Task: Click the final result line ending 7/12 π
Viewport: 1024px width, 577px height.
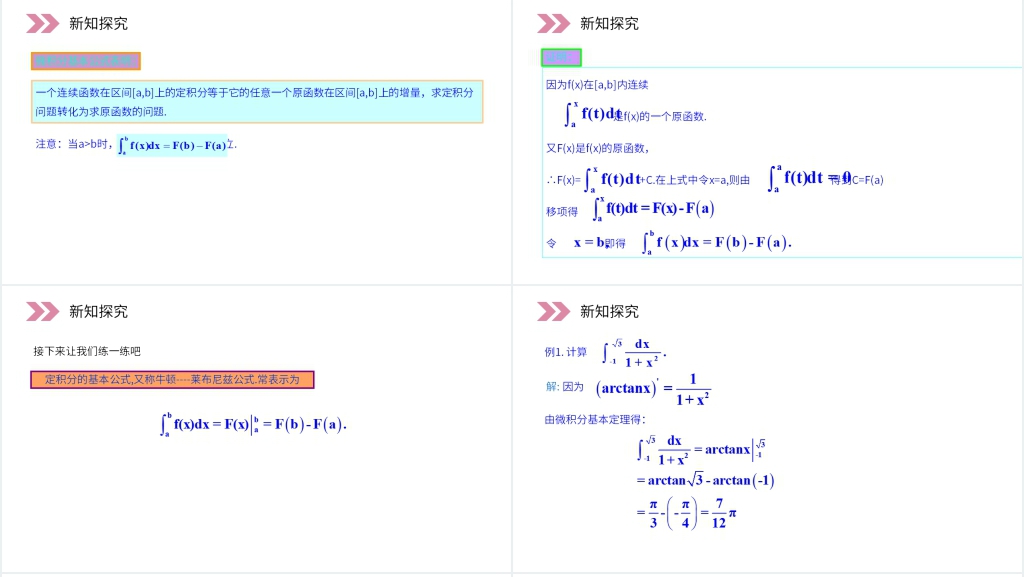Action: pyautogui.click(x=686, y=514)
